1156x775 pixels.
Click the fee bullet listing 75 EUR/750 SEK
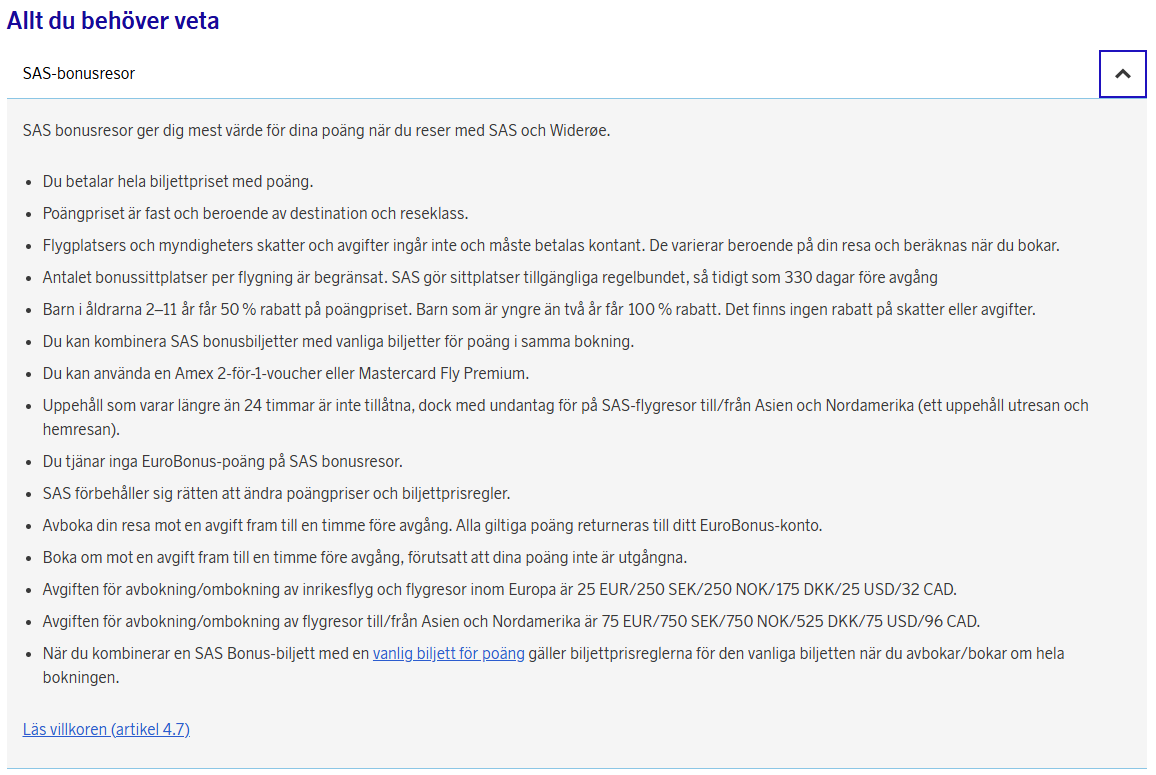510,622
